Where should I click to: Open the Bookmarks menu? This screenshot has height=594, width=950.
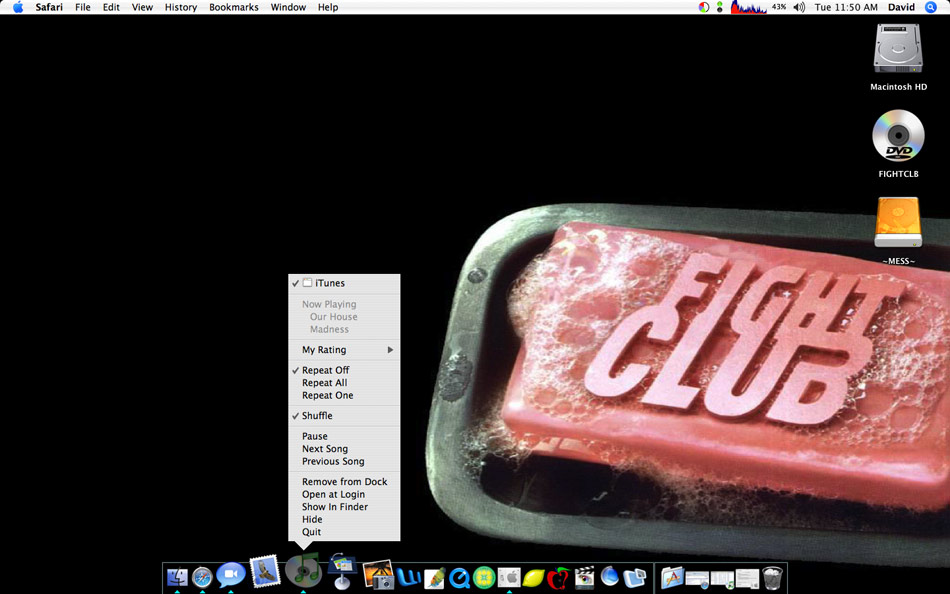pos(234,7)
